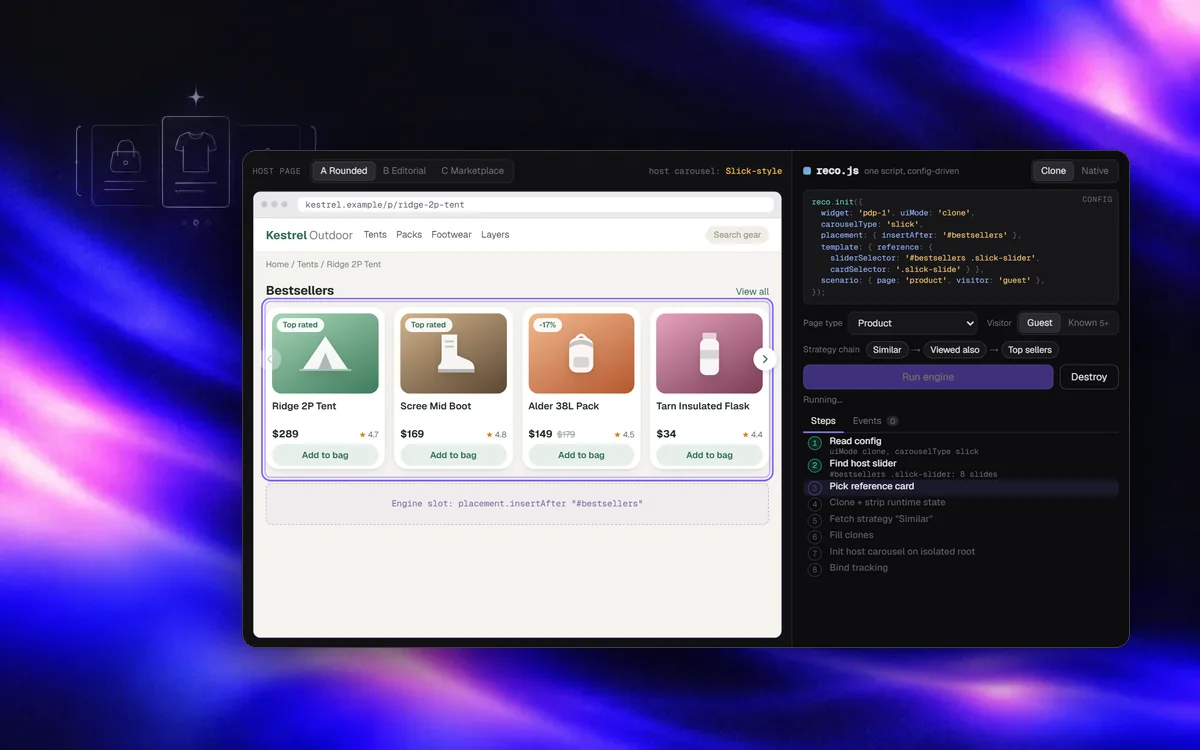The height and width of the screenshot is (750, 1200).
Task: Toggle the Top sellers strategy chip
Action: pyautogui.click(x=1030, y=350)
